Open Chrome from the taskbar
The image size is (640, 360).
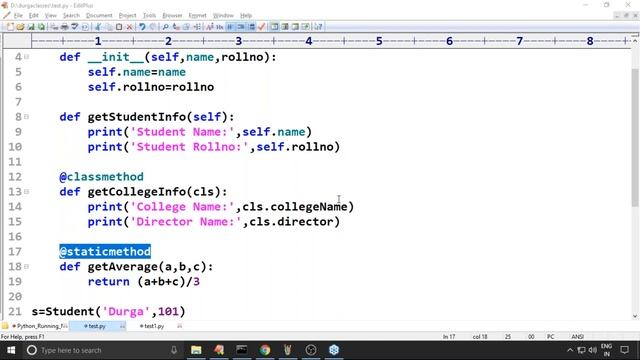[x=265, y=350]
